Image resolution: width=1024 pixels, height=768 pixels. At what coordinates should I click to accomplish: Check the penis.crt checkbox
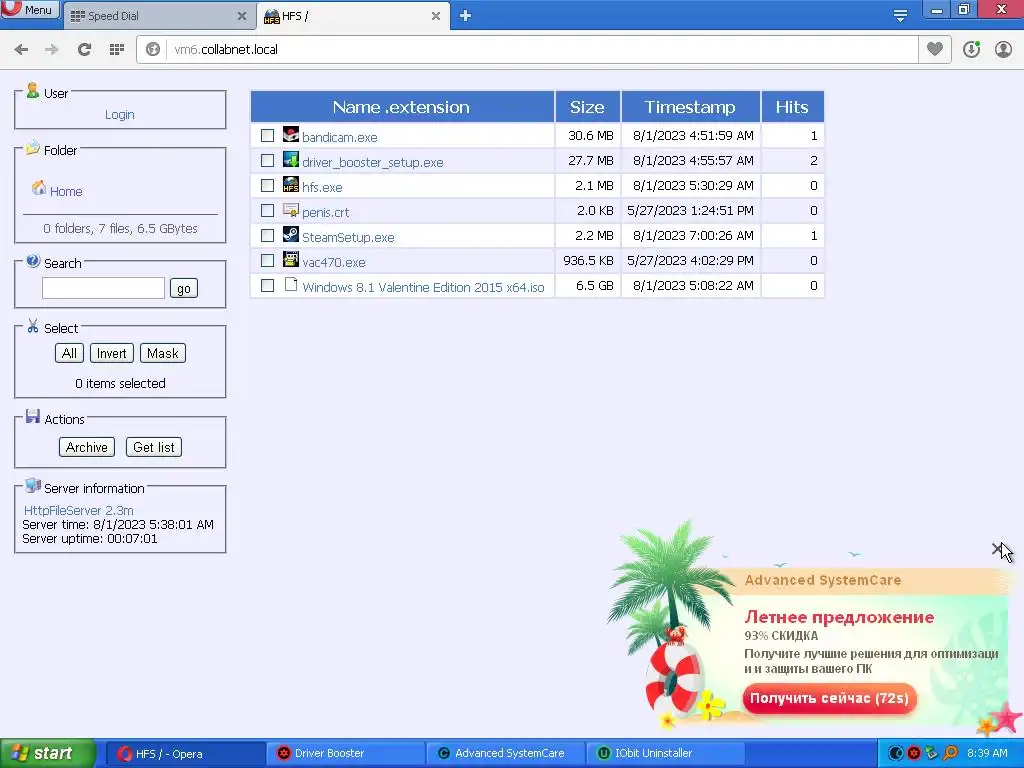[267, 210]
